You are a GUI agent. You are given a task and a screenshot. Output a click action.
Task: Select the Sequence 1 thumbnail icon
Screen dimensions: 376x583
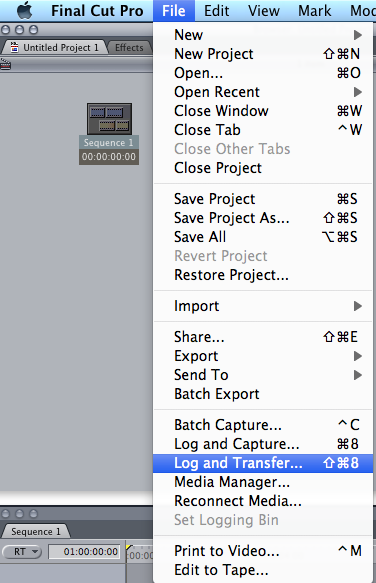click(x=109, y=119)
